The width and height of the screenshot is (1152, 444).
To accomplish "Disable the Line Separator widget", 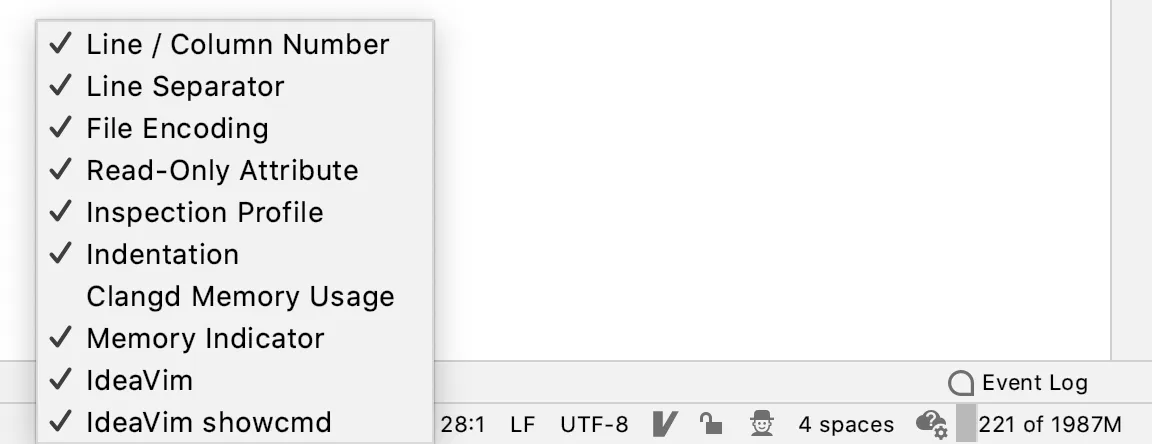I will point(185,87).
